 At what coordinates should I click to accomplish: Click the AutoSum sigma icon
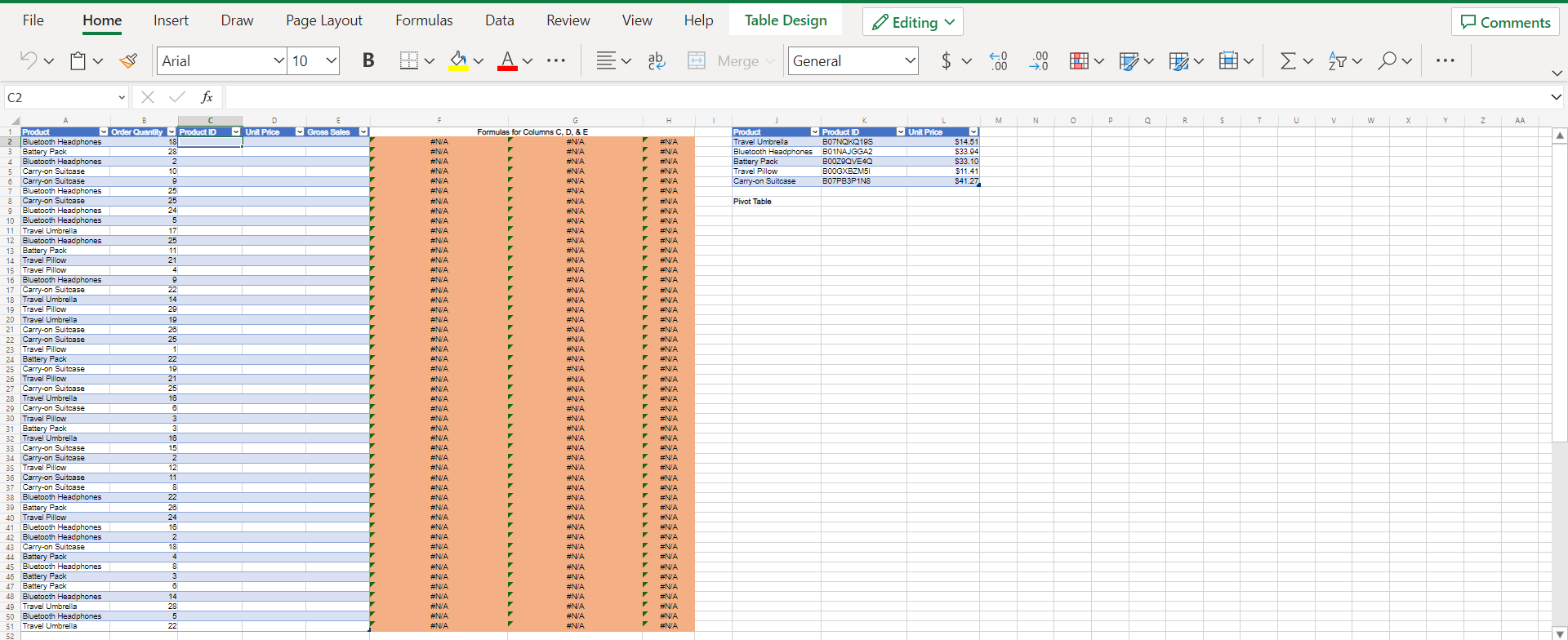pos(1288,60)
